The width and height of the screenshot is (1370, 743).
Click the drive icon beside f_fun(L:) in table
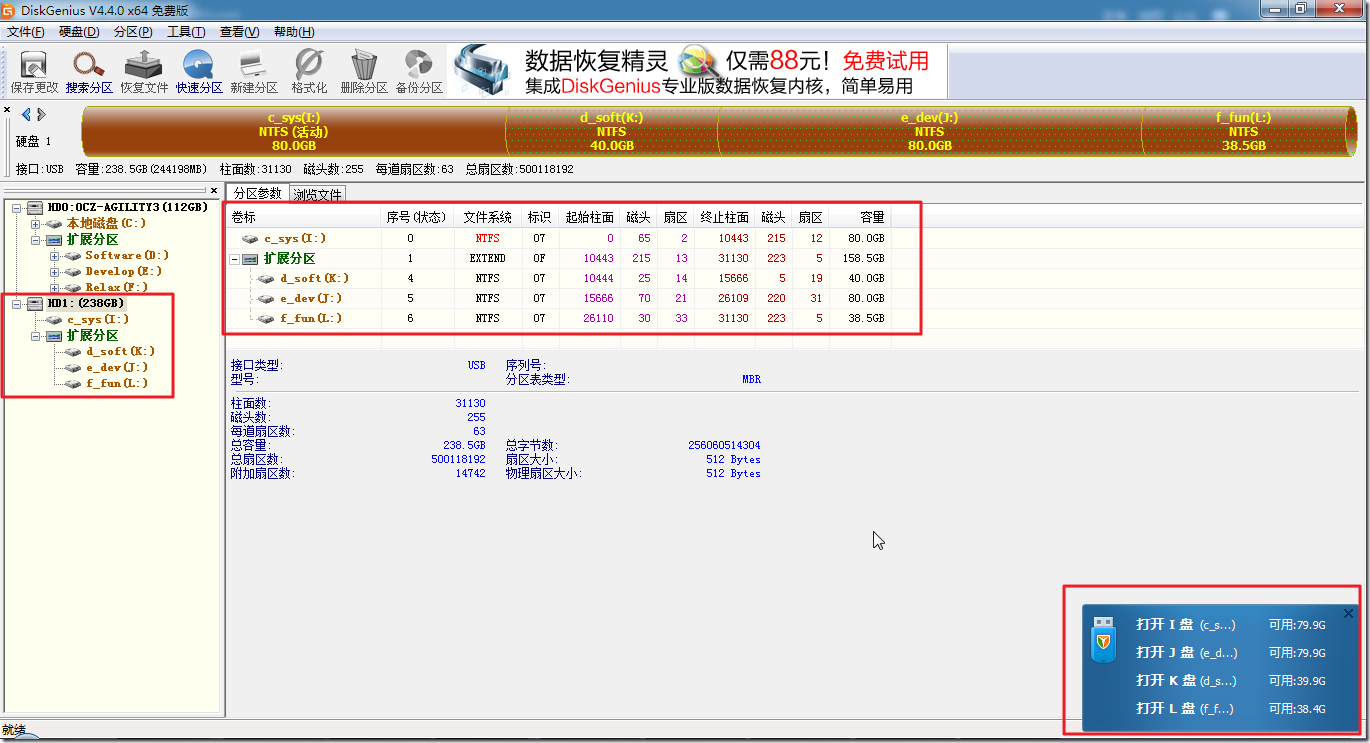[266, 318]
